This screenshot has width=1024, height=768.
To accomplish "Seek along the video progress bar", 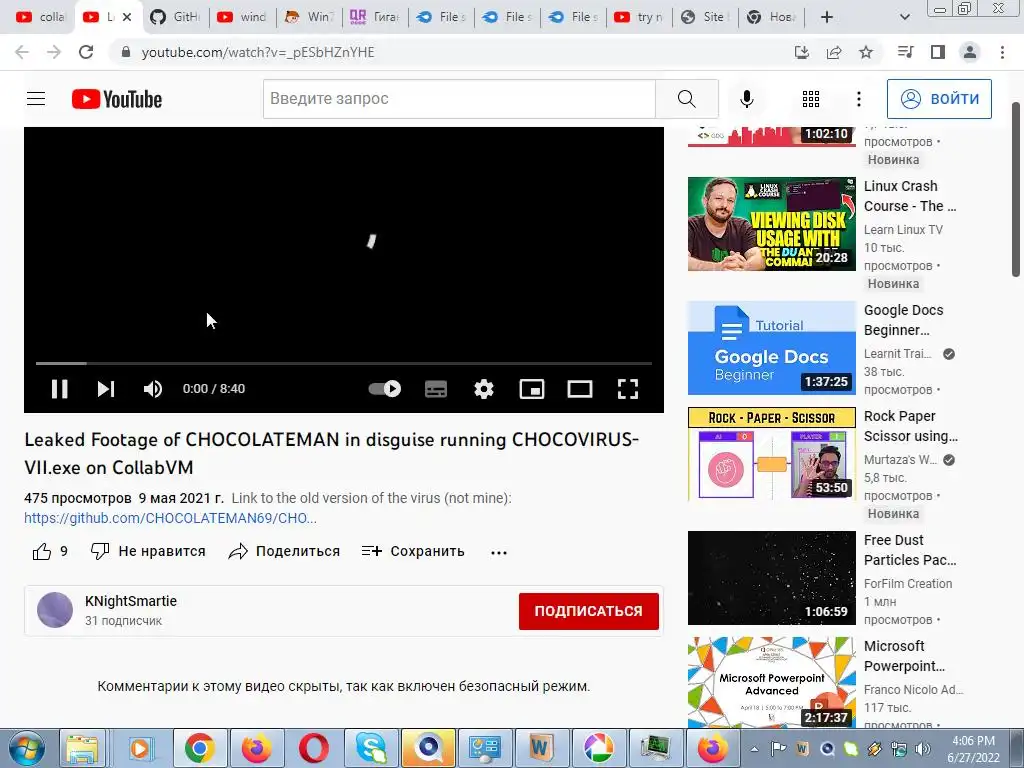I will click(x=344, y=363).
